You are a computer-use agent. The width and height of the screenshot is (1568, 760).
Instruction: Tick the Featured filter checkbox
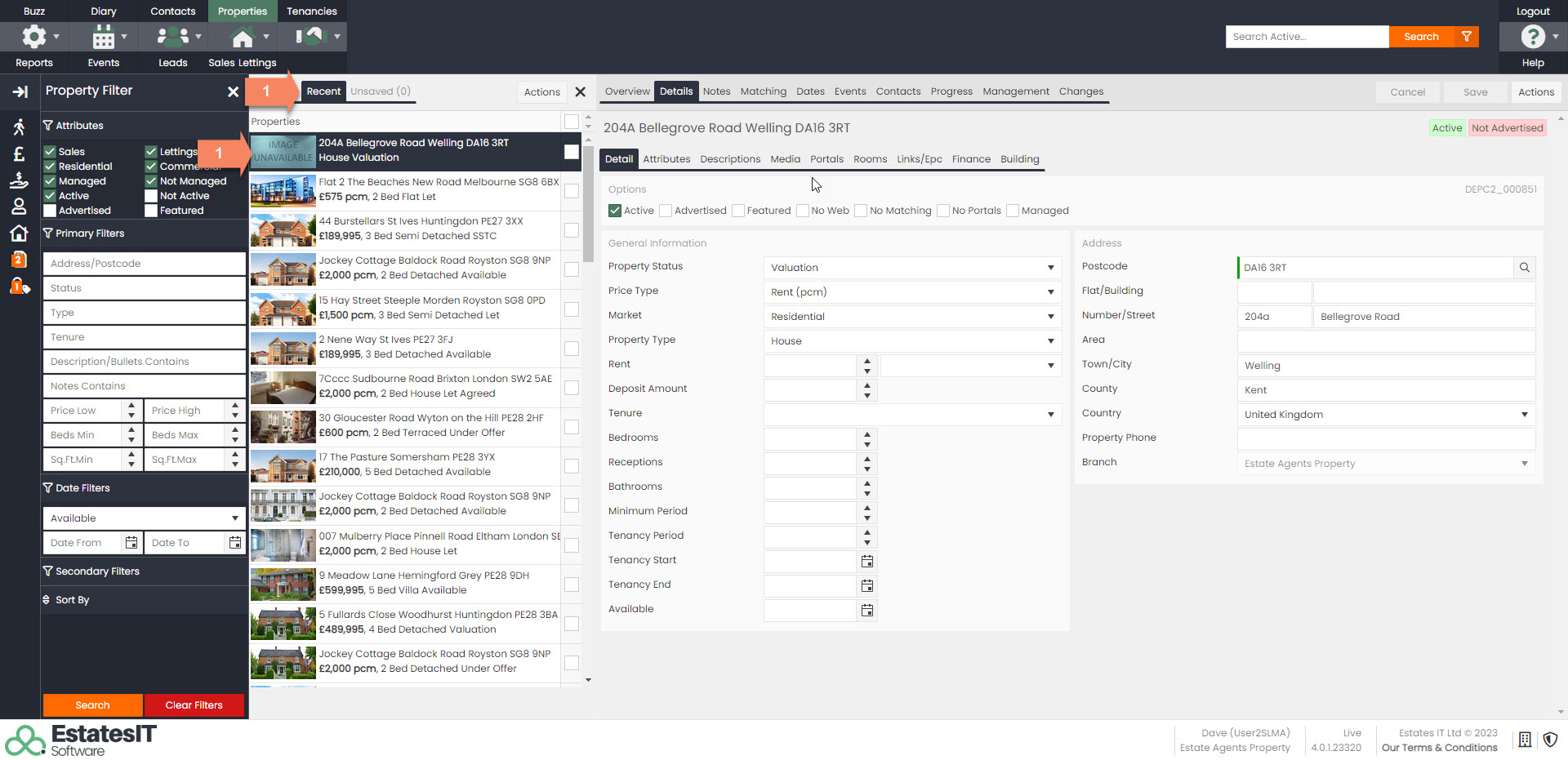[x=151, y=211]
